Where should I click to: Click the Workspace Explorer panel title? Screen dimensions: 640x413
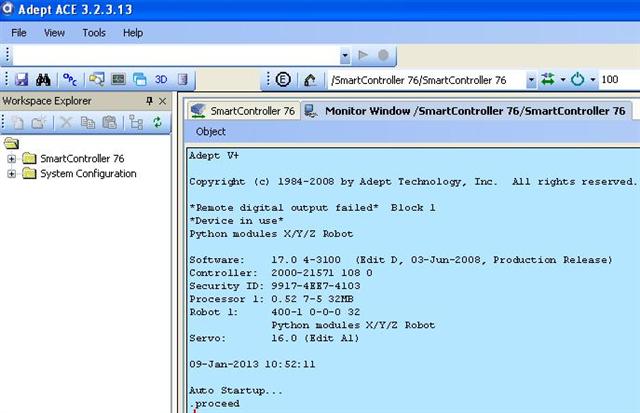(x=47, y=101)
